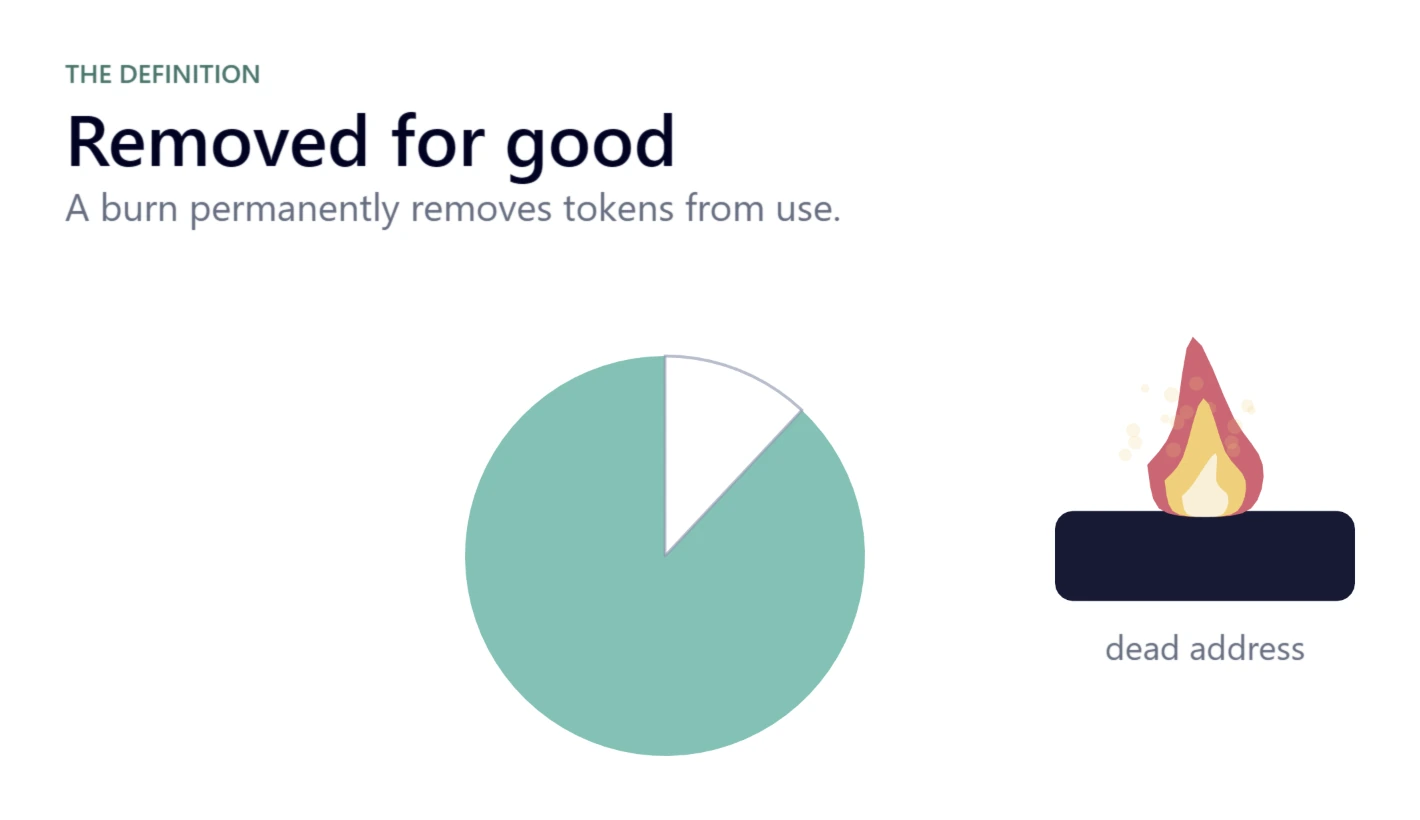Click the "THE DEFINITION" section label
The image size is (1420, 820).
163,74
